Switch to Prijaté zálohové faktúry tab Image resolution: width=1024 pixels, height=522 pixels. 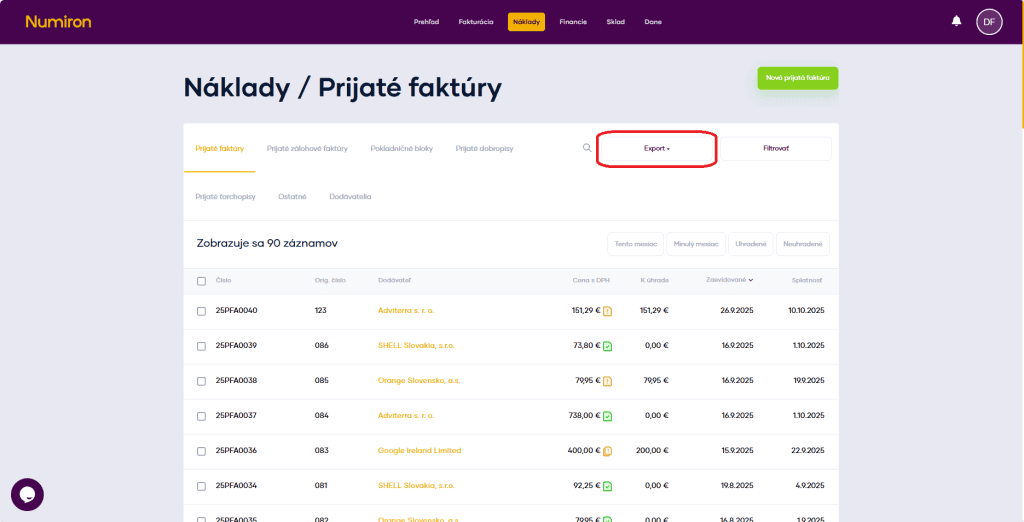(307, 149)
